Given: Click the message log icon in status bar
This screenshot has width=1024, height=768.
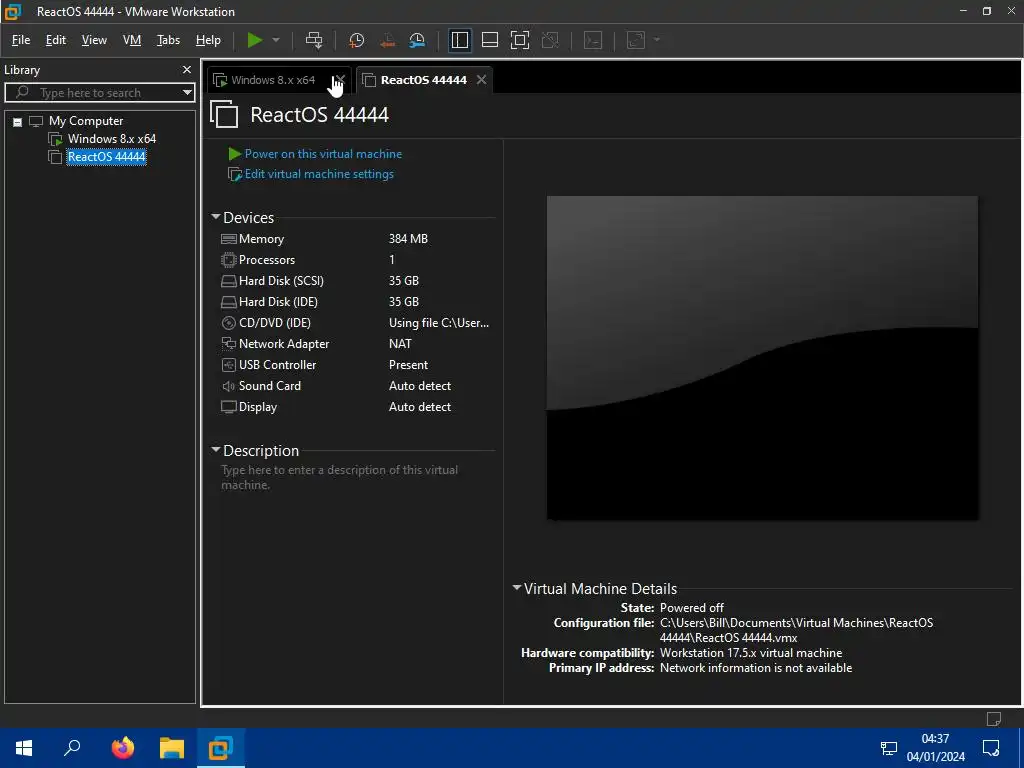Looking at the screenshot, I should 993,719.
